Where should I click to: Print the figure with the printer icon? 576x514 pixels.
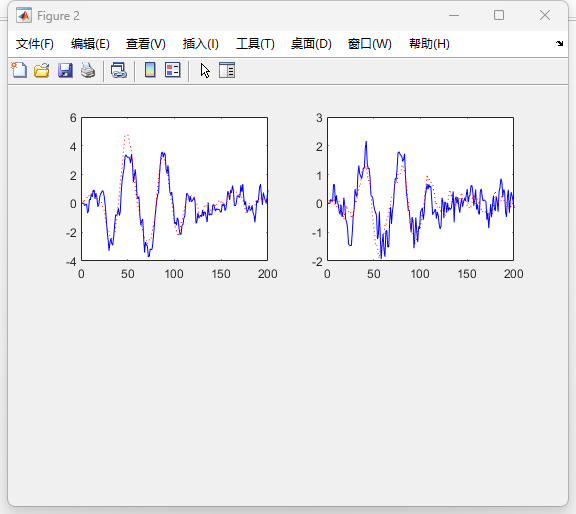pos(88,70)
